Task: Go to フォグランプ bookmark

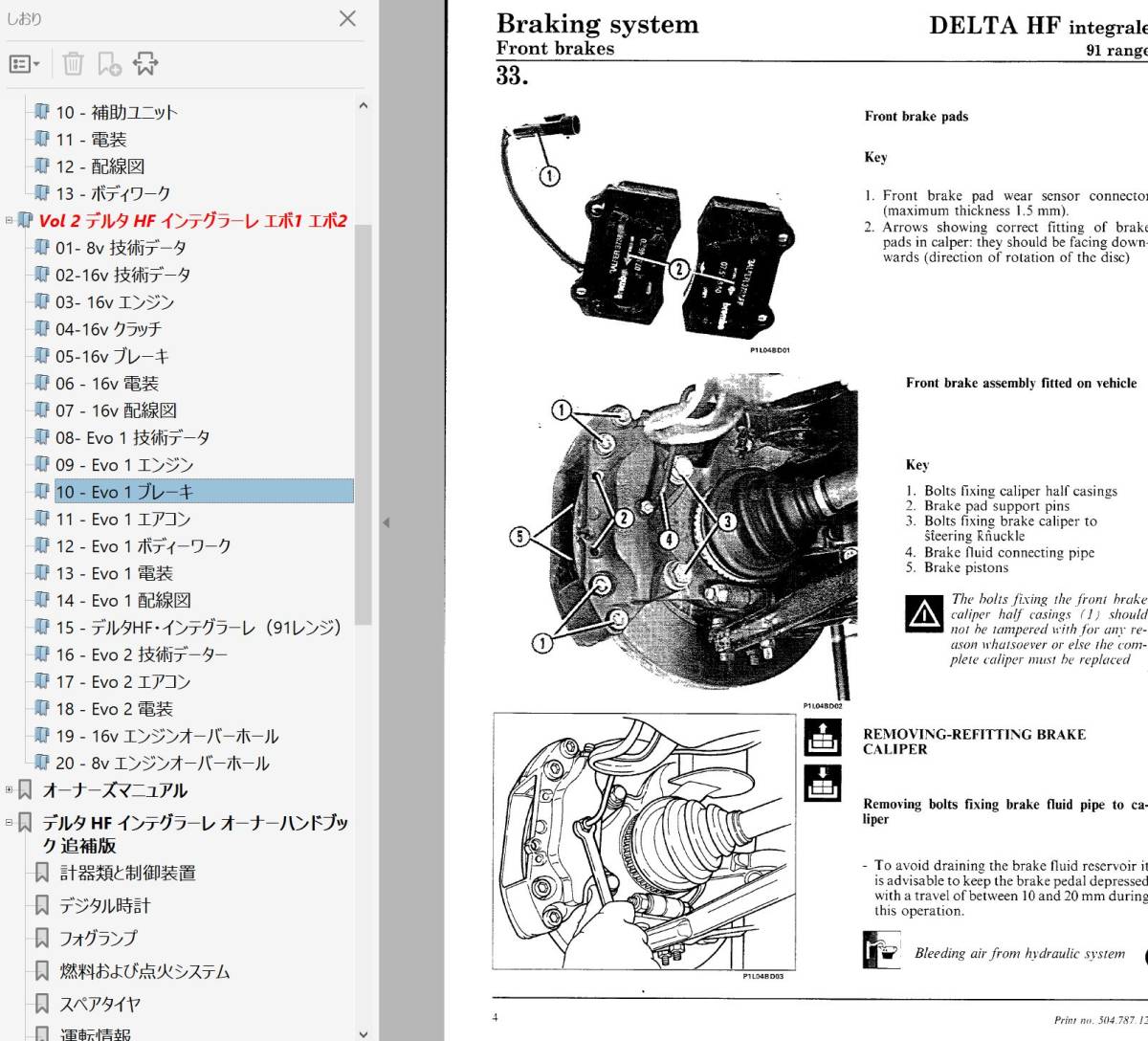Action: (99, 938)
